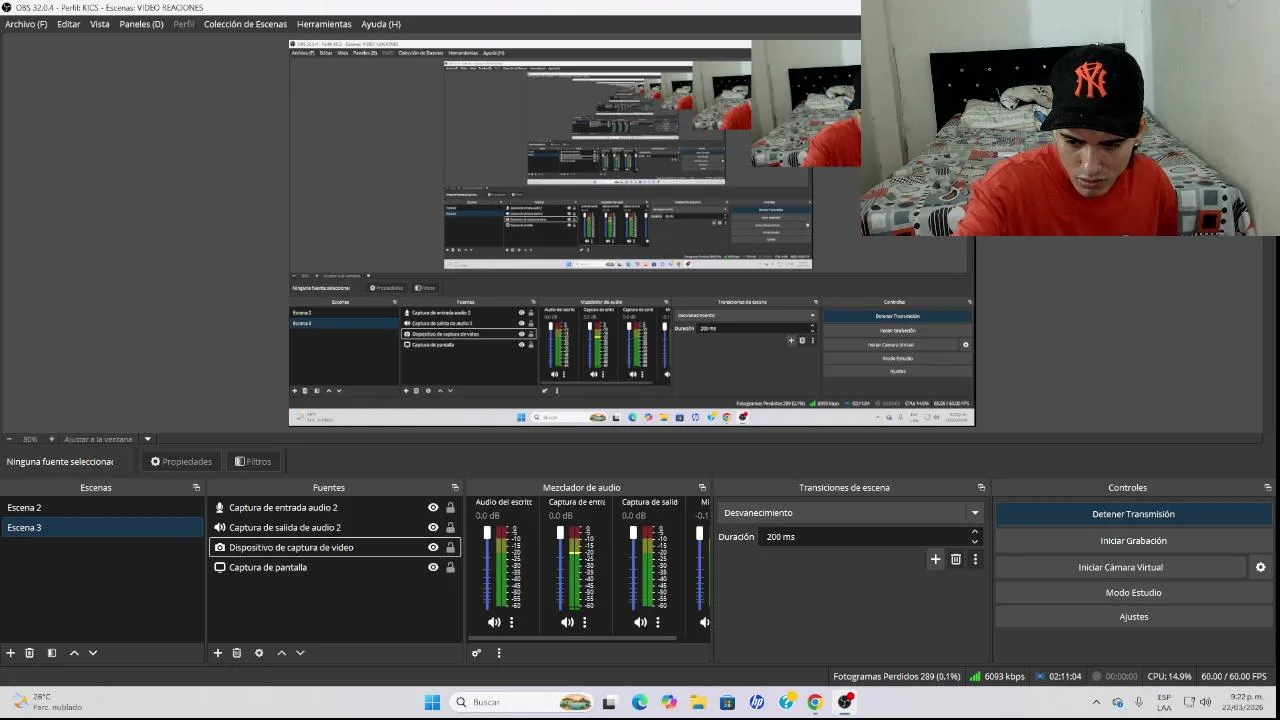
Task: Show hidden system tray icons chevron
Action: point(1096,702)
